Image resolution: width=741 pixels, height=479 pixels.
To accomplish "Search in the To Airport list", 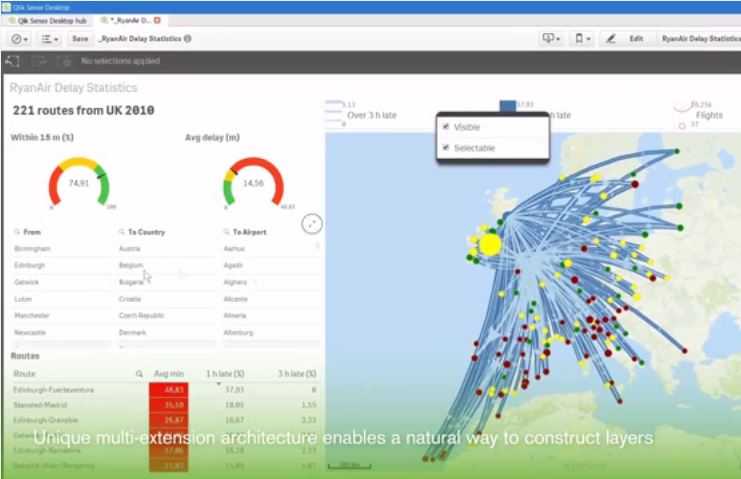I will (225, 231).
